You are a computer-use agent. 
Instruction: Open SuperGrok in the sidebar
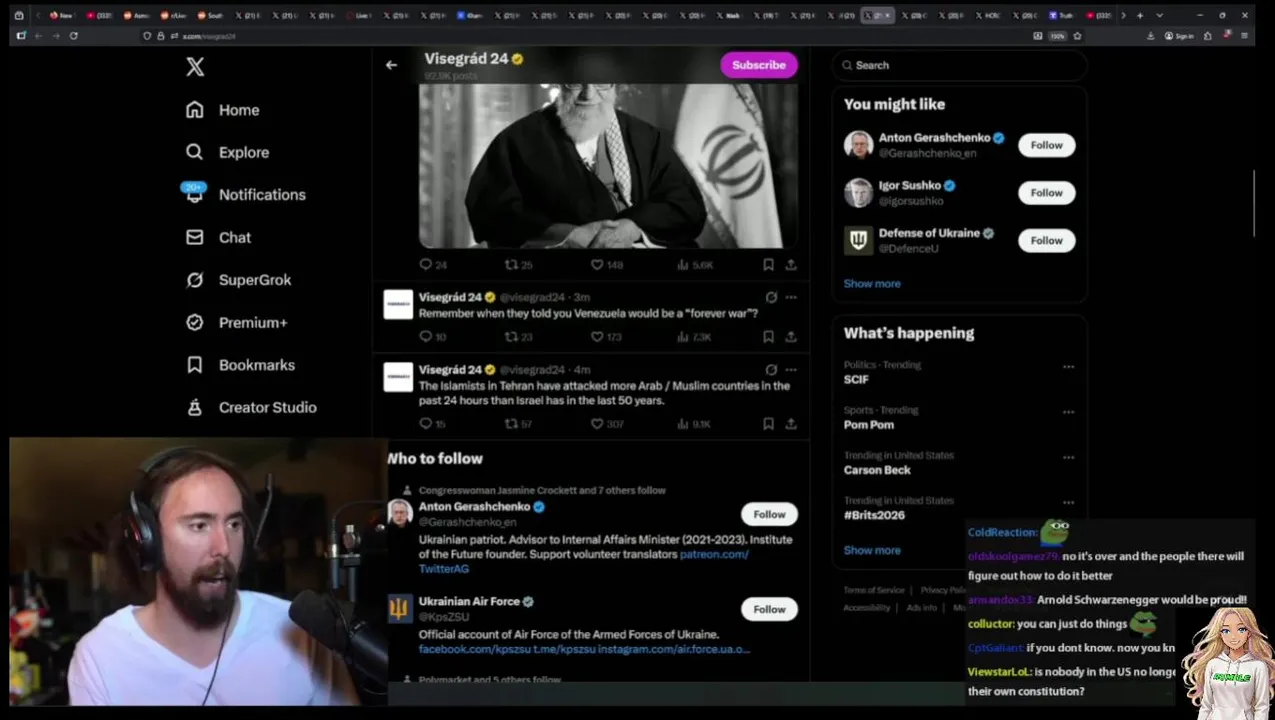coord(239,280)
